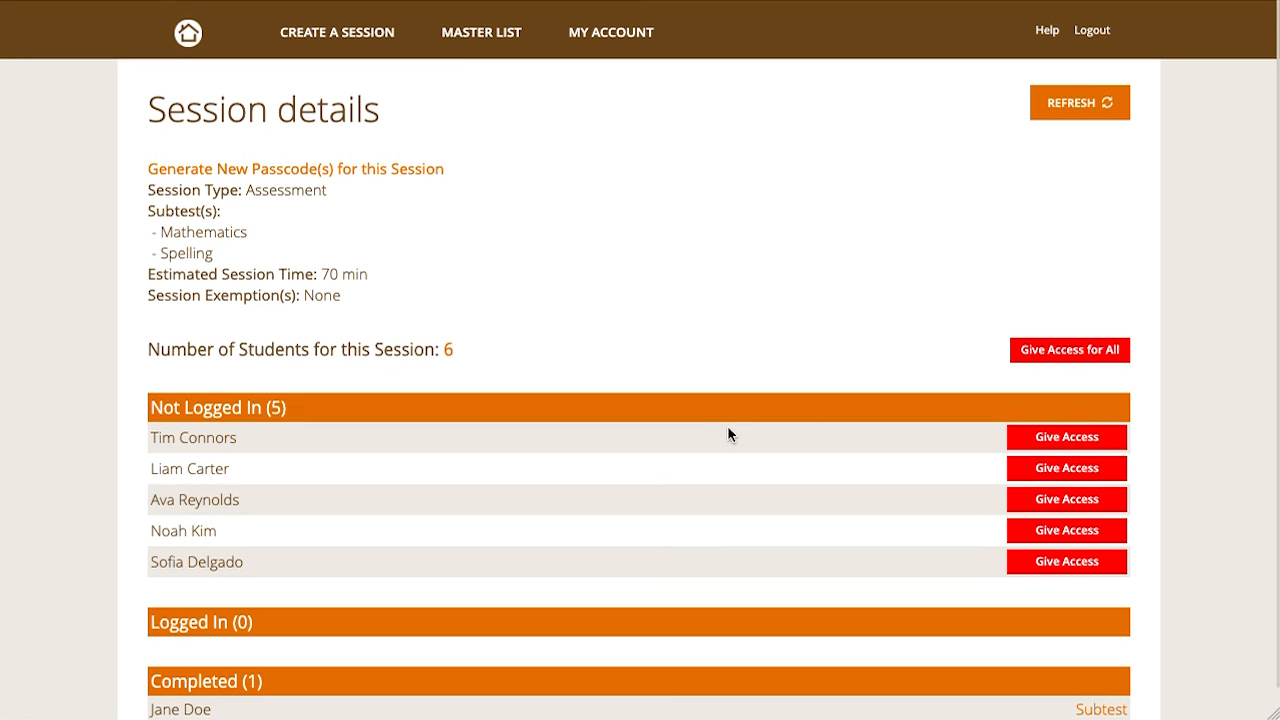Viewport: 1280px width, 720px height.
Task: Open the Help link
Action: pos(1046,30)
